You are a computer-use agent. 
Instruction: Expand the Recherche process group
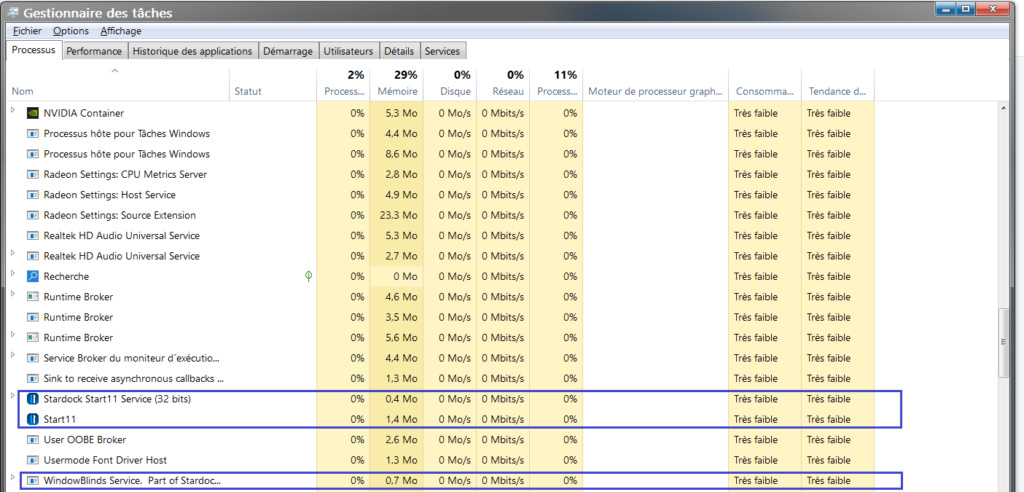click(x=13, y=274)
